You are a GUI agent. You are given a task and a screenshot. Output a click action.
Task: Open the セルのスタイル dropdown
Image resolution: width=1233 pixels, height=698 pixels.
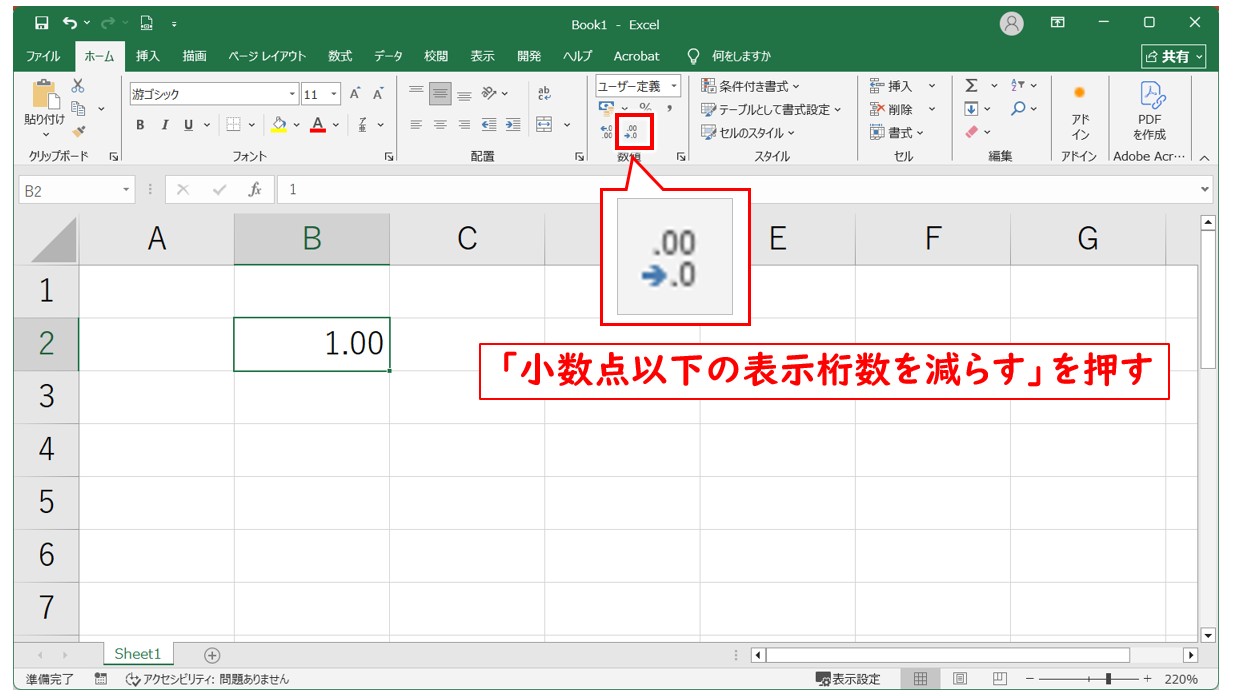point(748,132)
